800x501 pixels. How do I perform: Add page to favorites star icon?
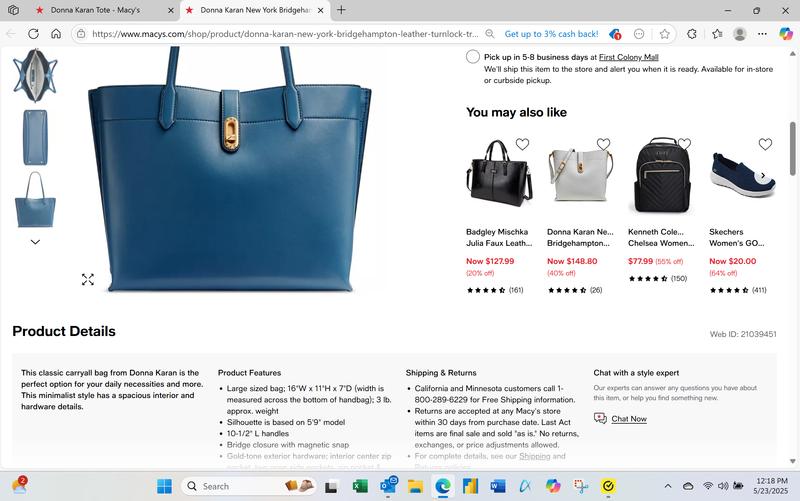tap(664, 34)
